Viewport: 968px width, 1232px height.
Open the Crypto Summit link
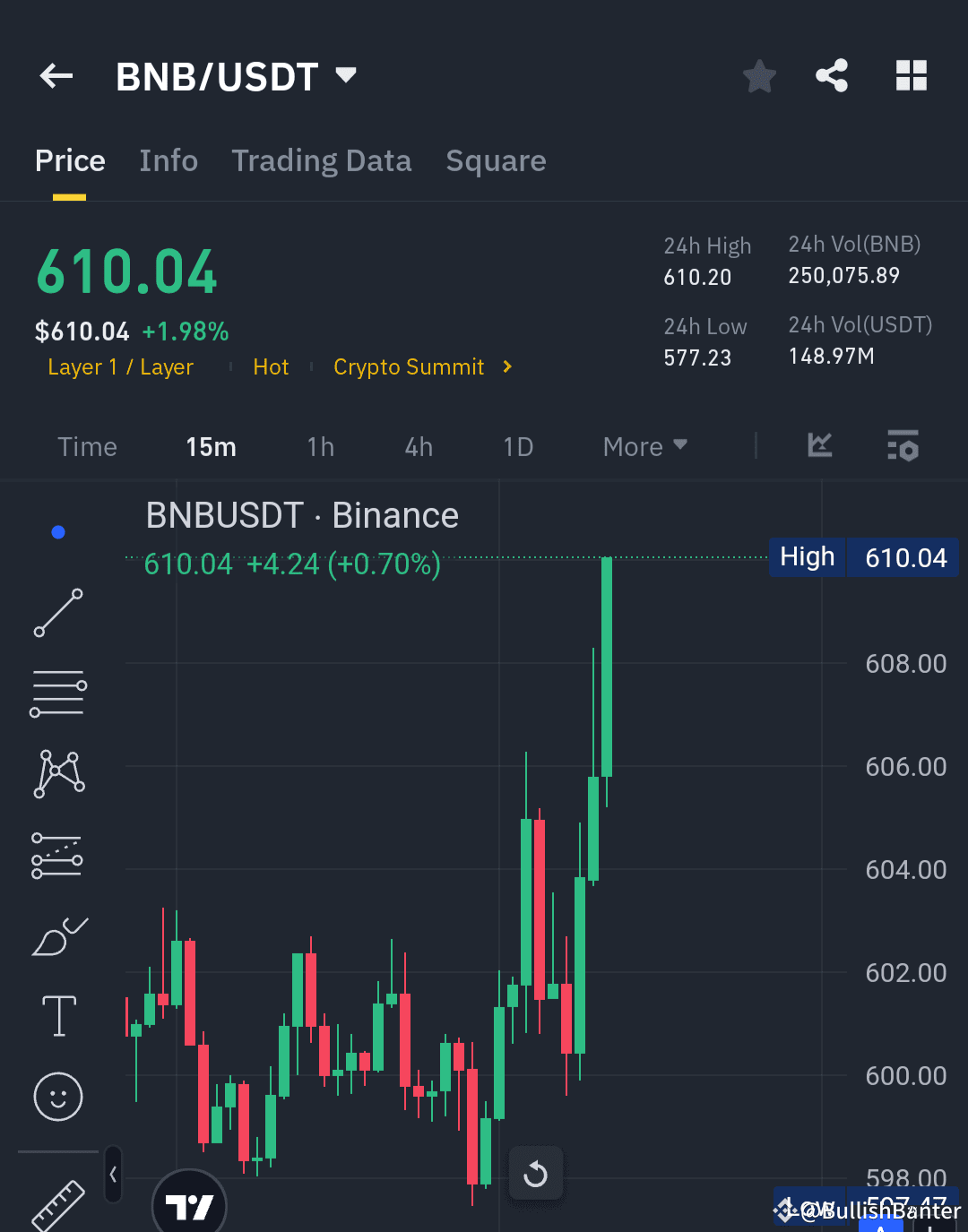(410, 366)
